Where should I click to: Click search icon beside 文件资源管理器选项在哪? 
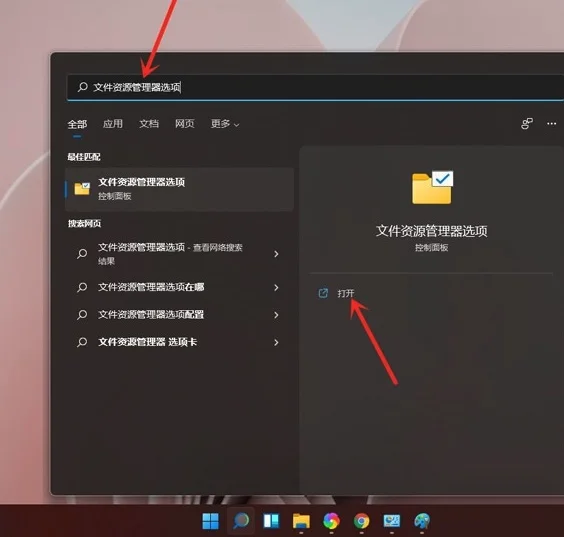tap(82, 287)
